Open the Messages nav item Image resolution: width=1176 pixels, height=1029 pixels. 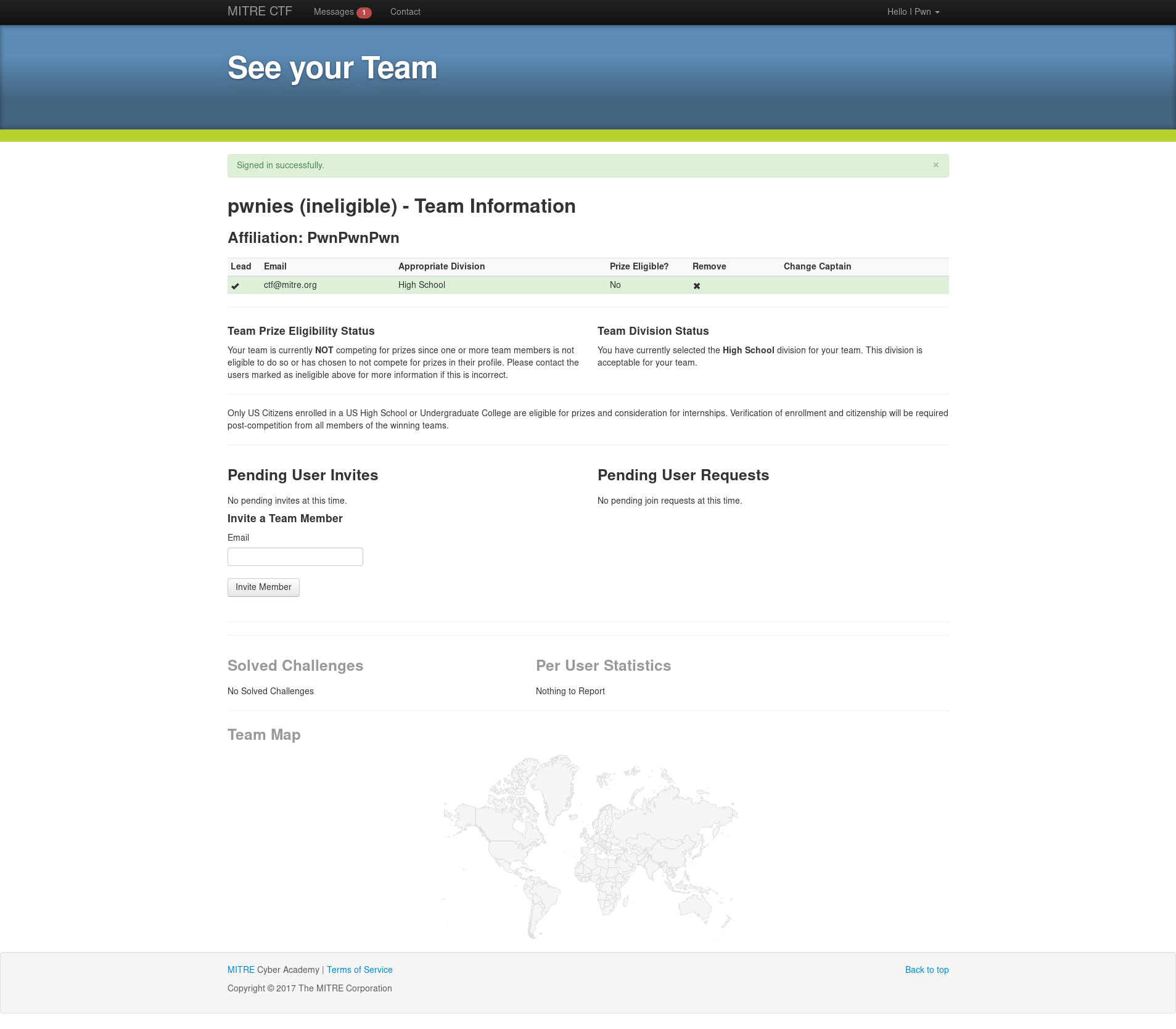point(342,12)
